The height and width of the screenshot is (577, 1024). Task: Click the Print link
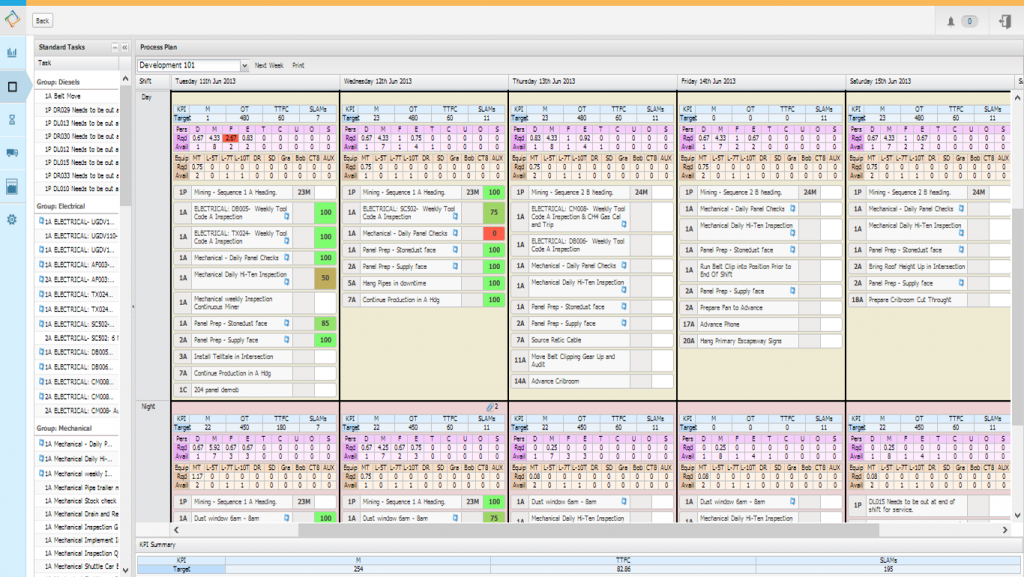point(298,65)
